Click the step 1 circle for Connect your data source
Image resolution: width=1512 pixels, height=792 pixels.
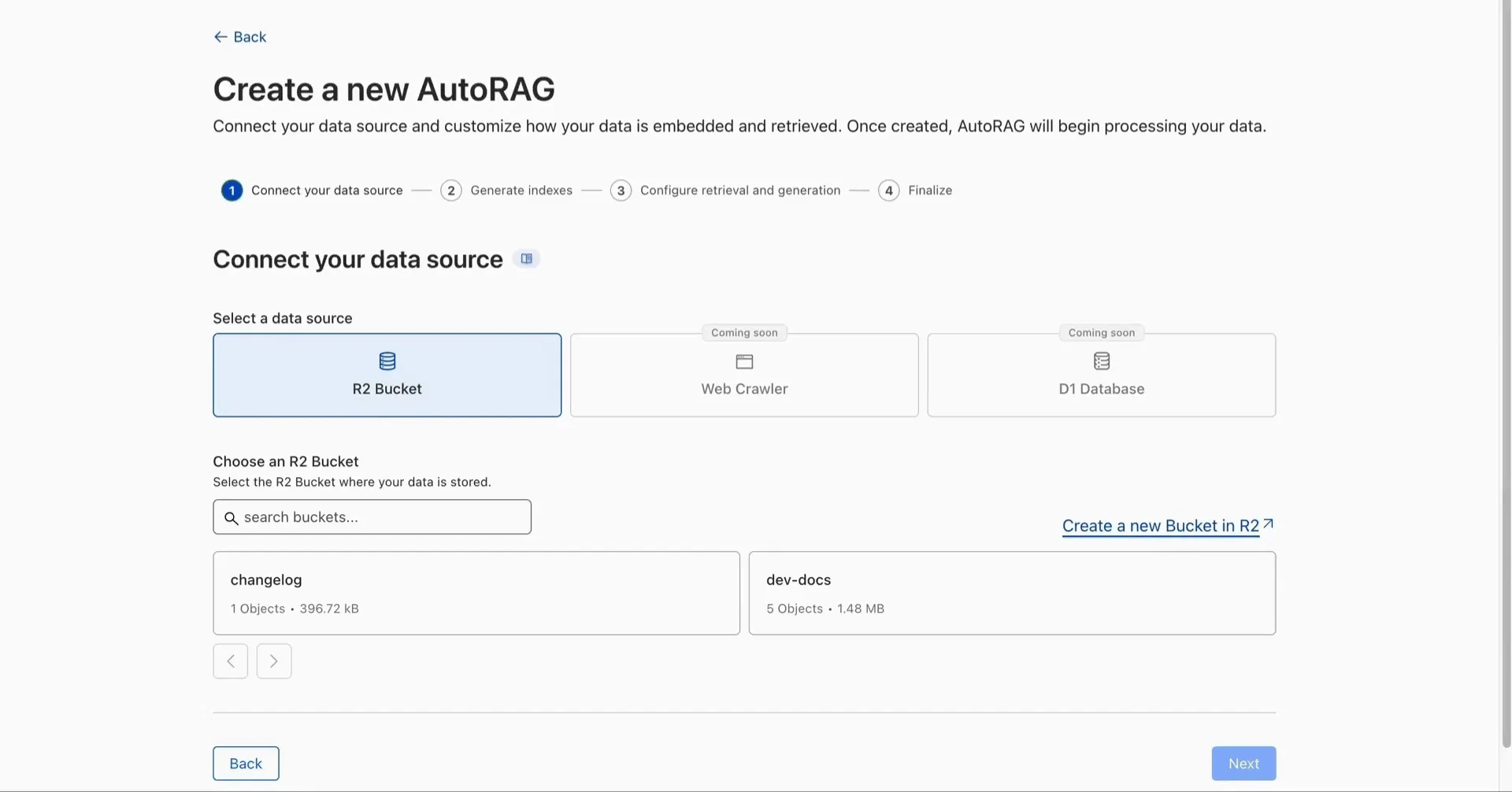click(231, 190)
